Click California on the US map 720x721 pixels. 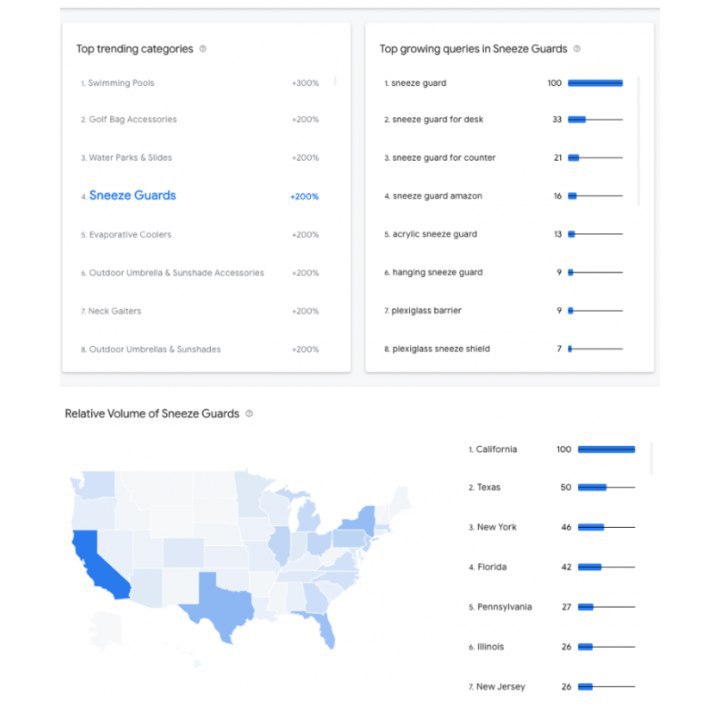coord(95,565)
